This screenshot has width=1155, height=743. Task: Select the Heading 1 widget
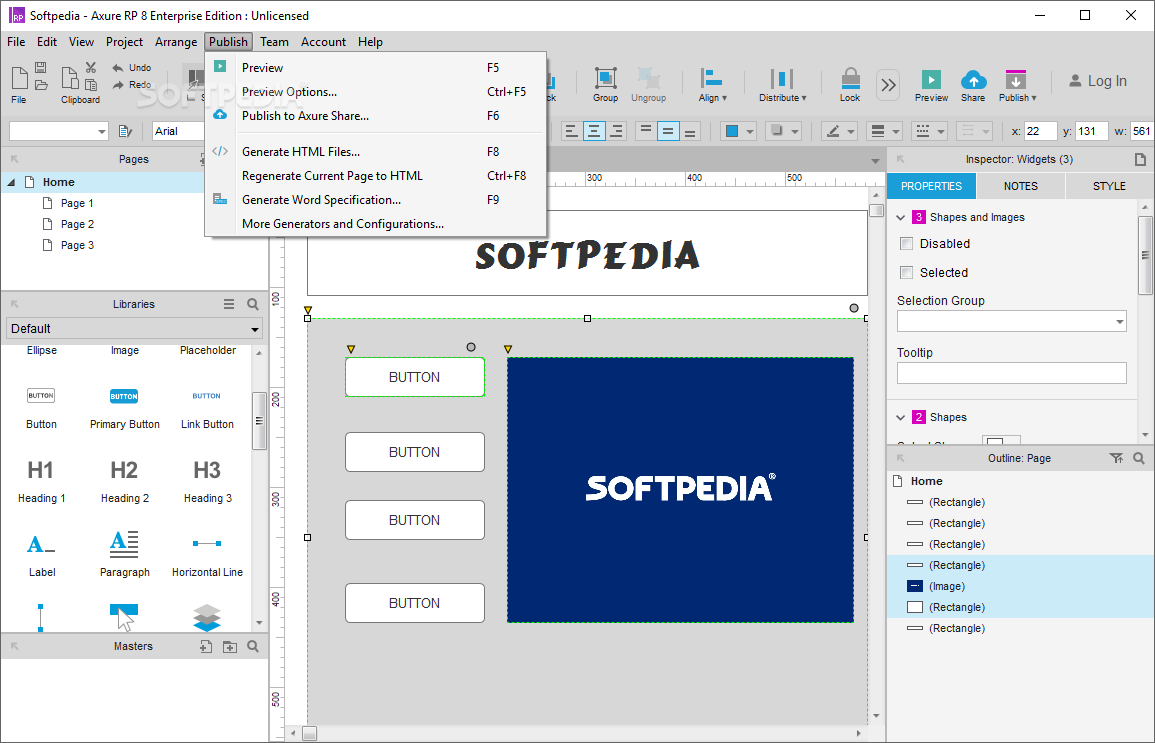41,480
